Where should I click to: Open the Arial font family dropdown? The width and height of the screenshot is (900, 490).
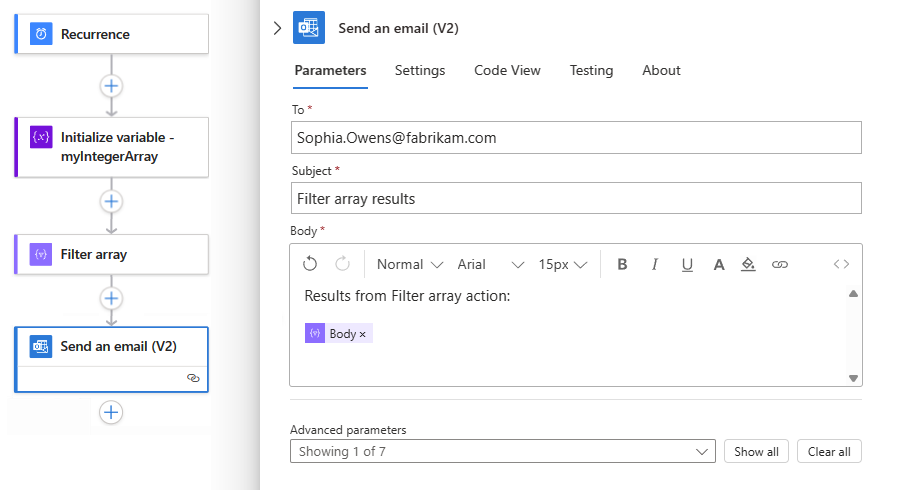click(490, 264)
